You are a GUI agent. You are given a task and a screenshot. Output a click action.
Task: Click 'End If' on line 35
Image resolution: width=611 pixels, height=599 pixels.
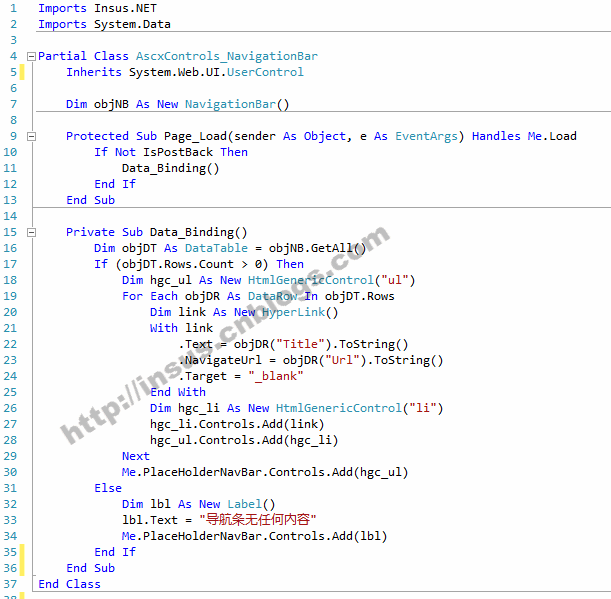click(x=115, y=552)
